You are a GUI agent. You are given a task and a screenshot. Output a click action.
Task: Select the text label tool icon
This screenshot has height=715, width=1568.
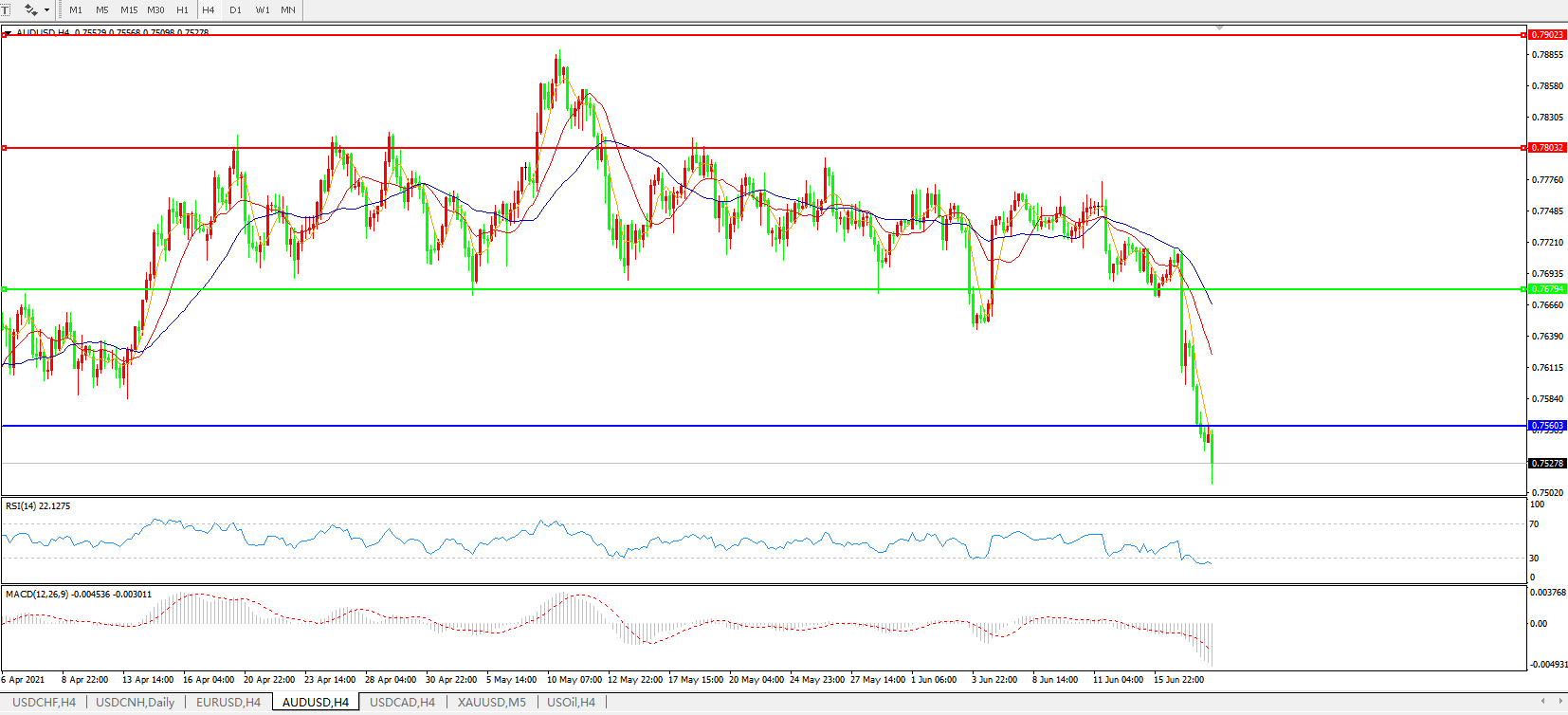pos(5,9)
